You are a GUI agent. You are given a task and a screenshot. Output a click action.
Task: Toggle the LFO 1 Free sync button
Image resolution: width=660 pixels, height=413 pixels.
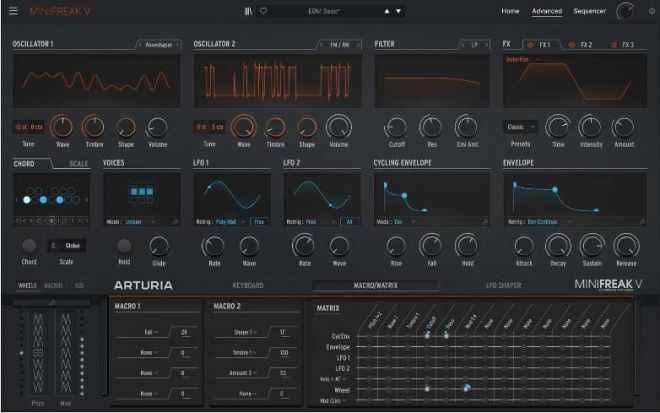coord(259,221)
